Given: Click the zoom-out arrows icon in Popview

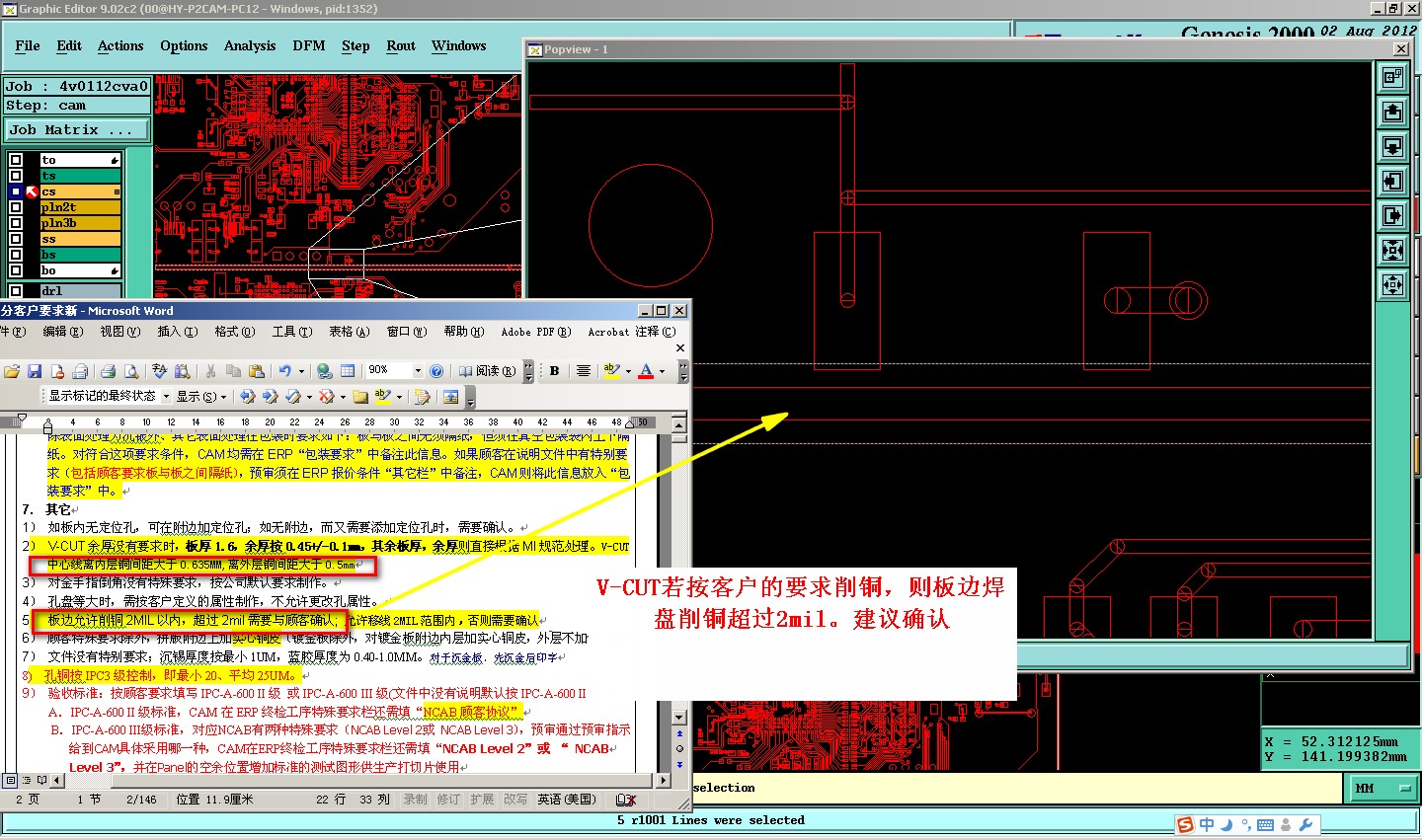Looking at the screenshot, I should 1392,284.
